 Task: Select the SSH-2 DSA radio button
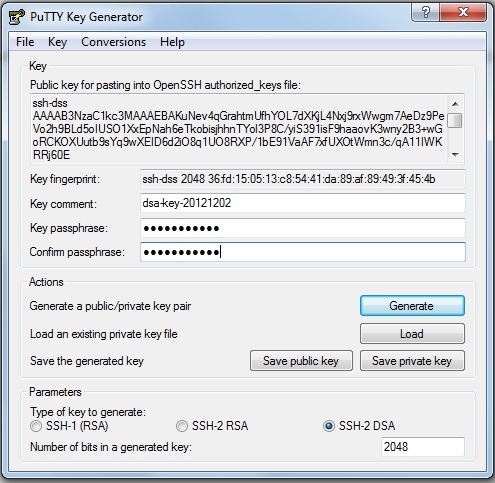click(x=329, y=426)
